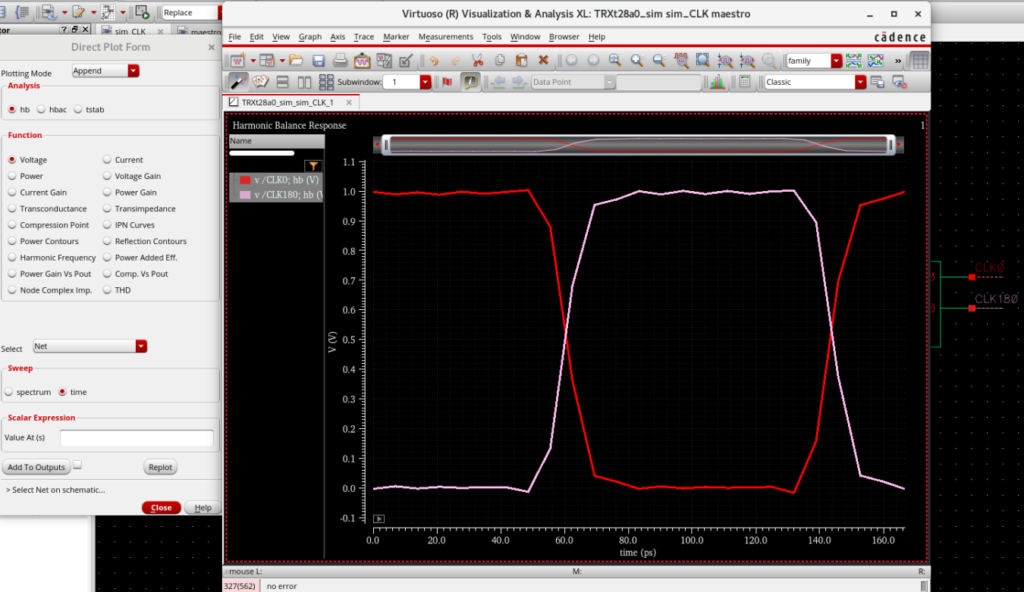
Task: Click the Undo arrow icon
Action: pos(434,61)
